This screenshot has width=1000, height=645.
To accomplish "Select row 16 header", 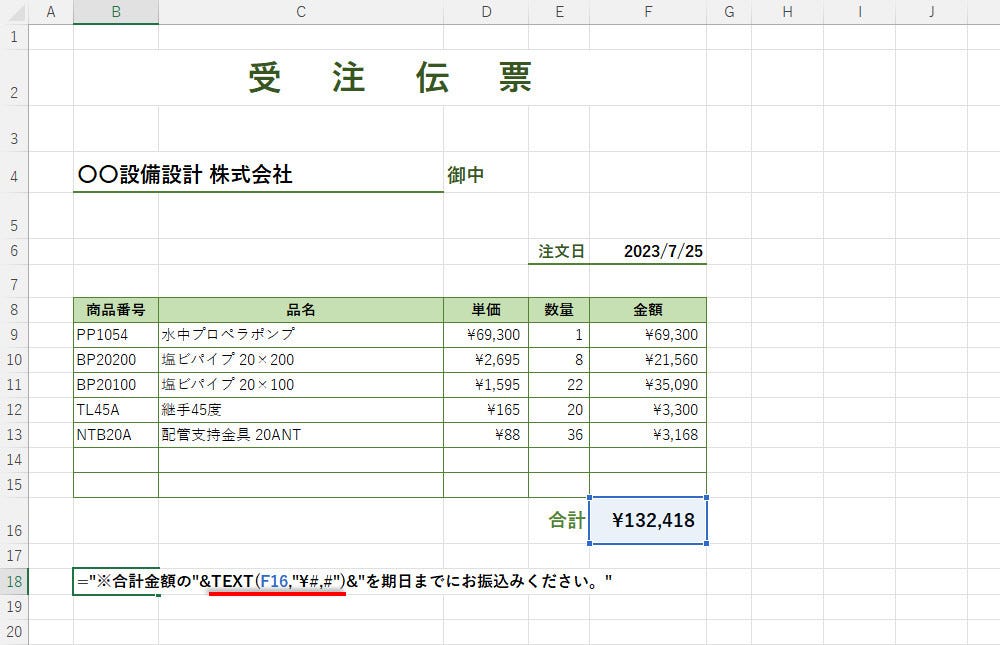I will (x=14, y=521).
